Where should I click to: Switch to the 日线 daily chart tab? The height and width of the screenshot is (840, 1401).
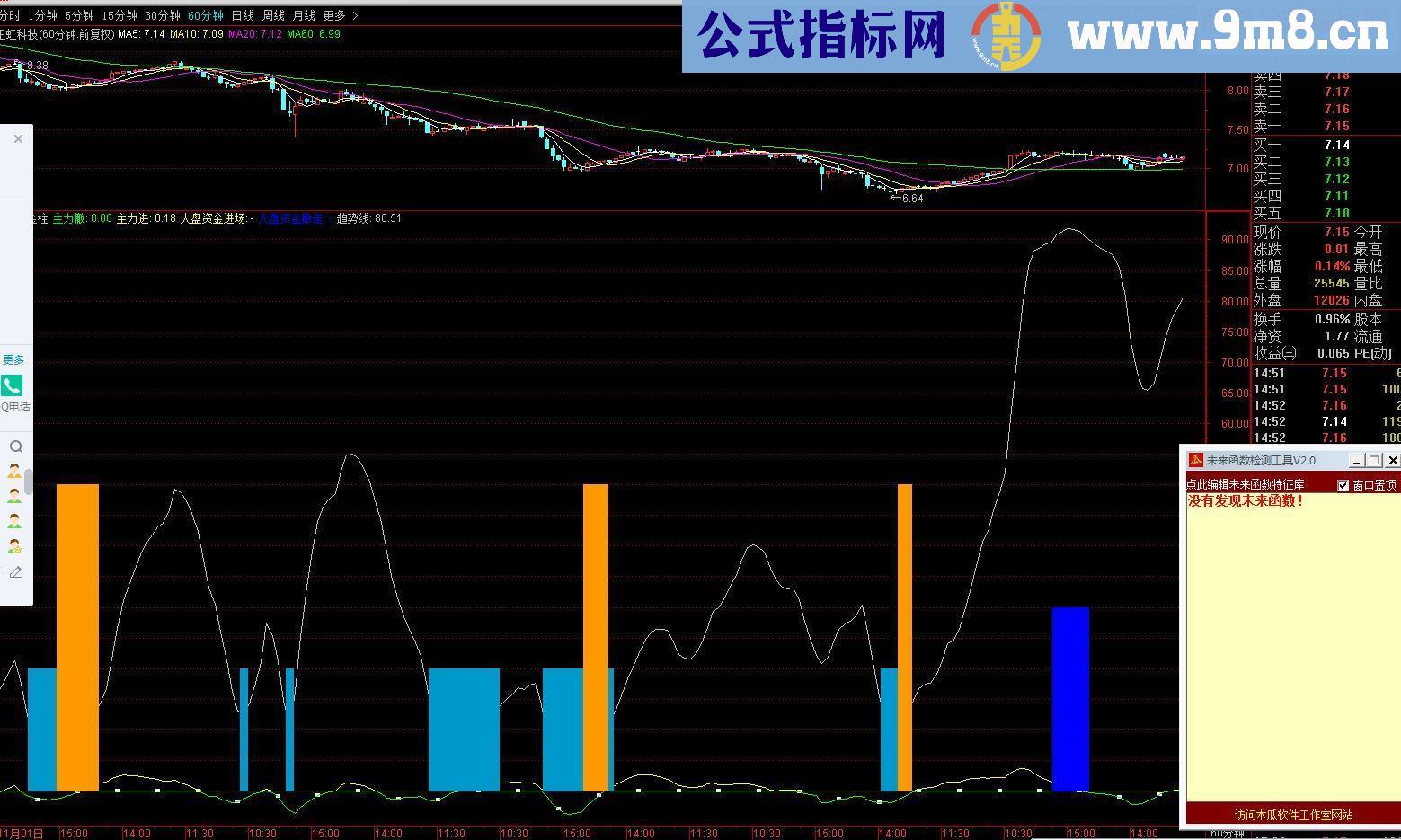click(243, 15)
